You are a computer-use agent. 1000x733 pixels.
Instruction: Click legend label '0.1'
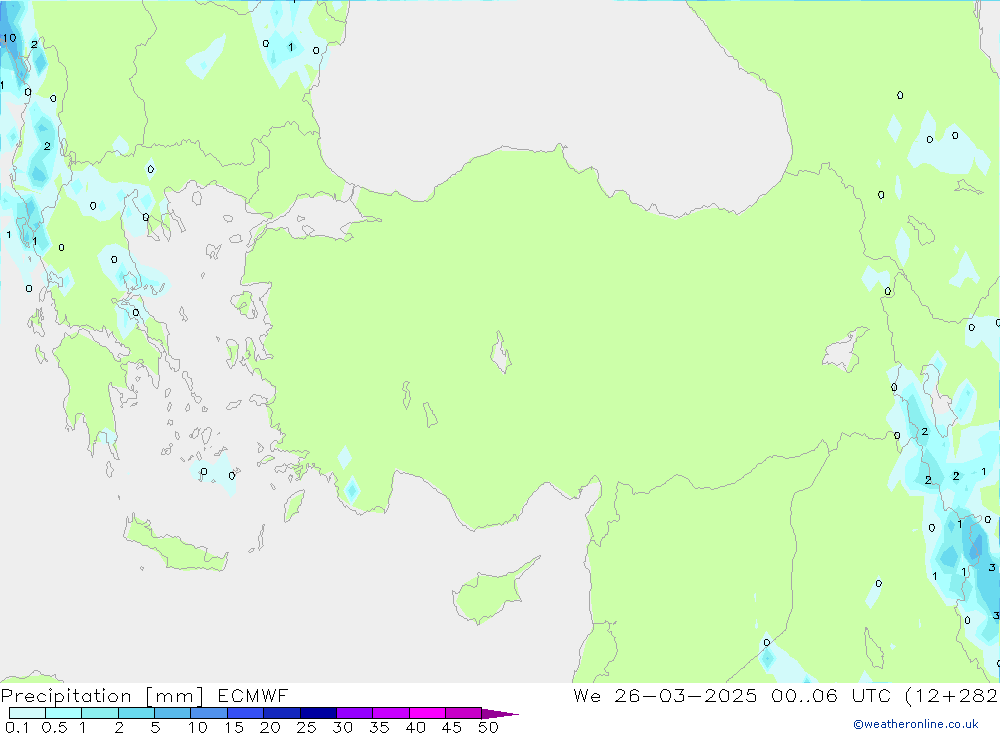click(17, 727)
